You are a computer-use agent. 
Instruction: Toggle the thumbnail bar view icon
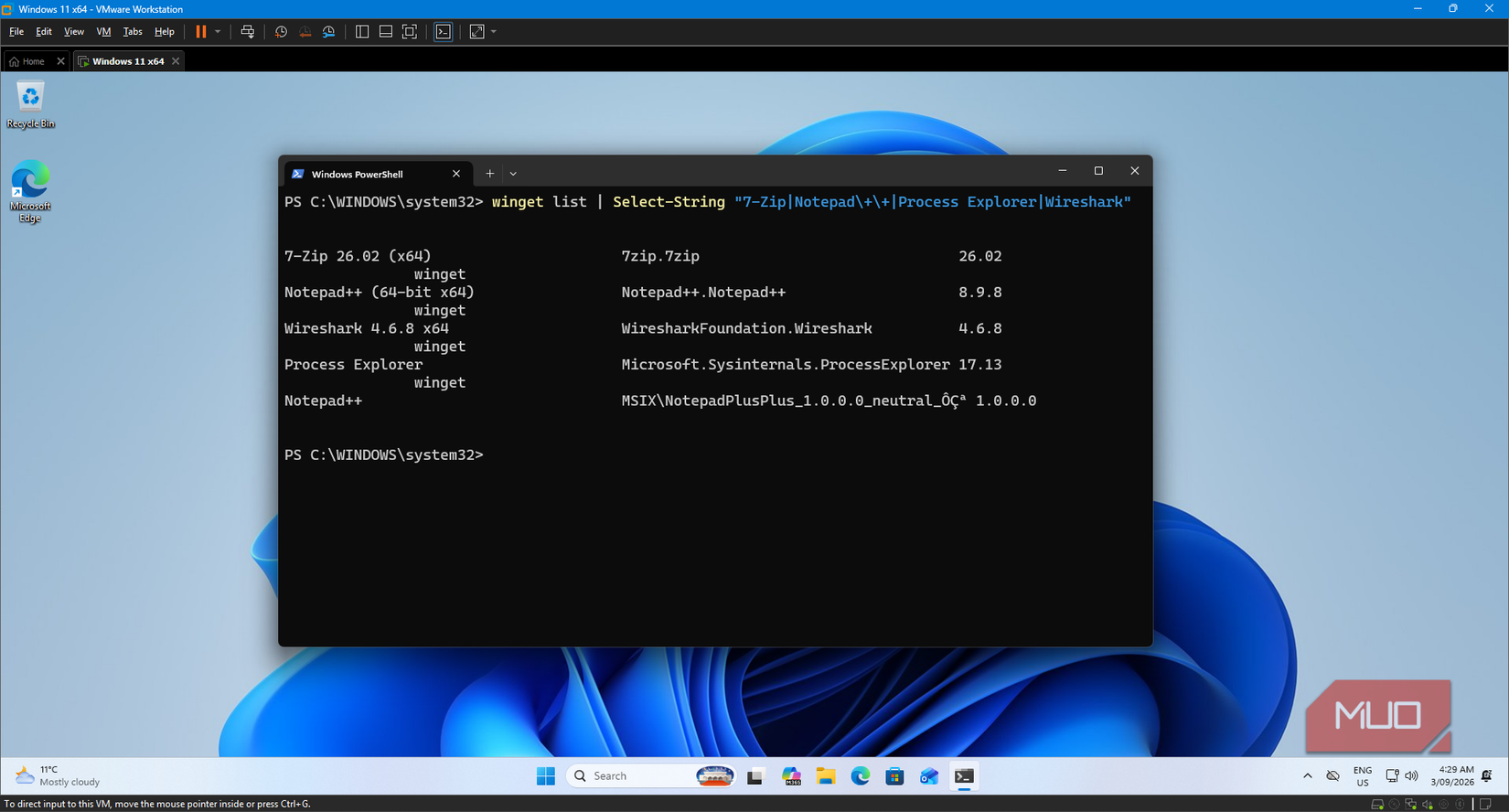point(386,32)
